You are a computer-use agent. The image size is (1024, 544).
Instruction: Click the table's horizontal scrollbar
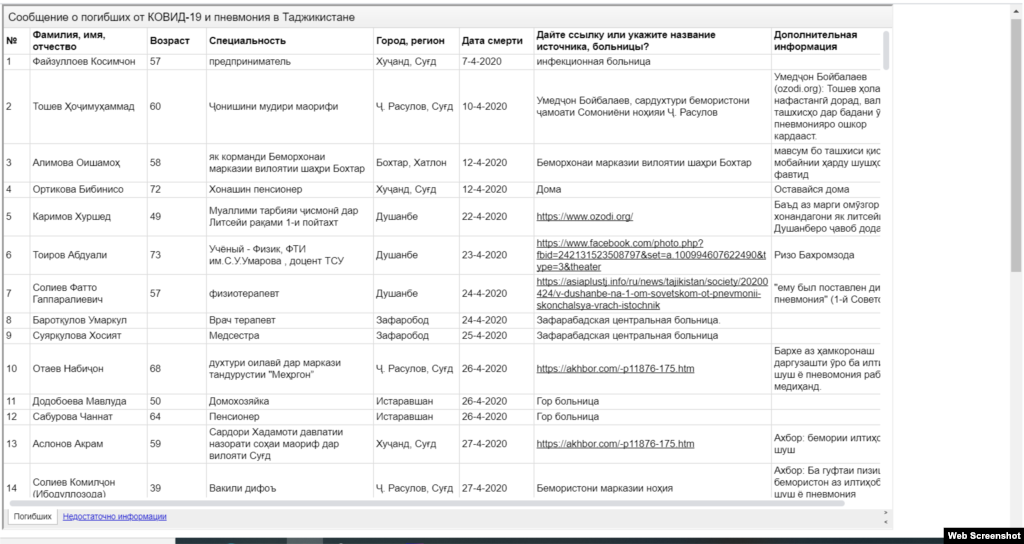point(450,504)
